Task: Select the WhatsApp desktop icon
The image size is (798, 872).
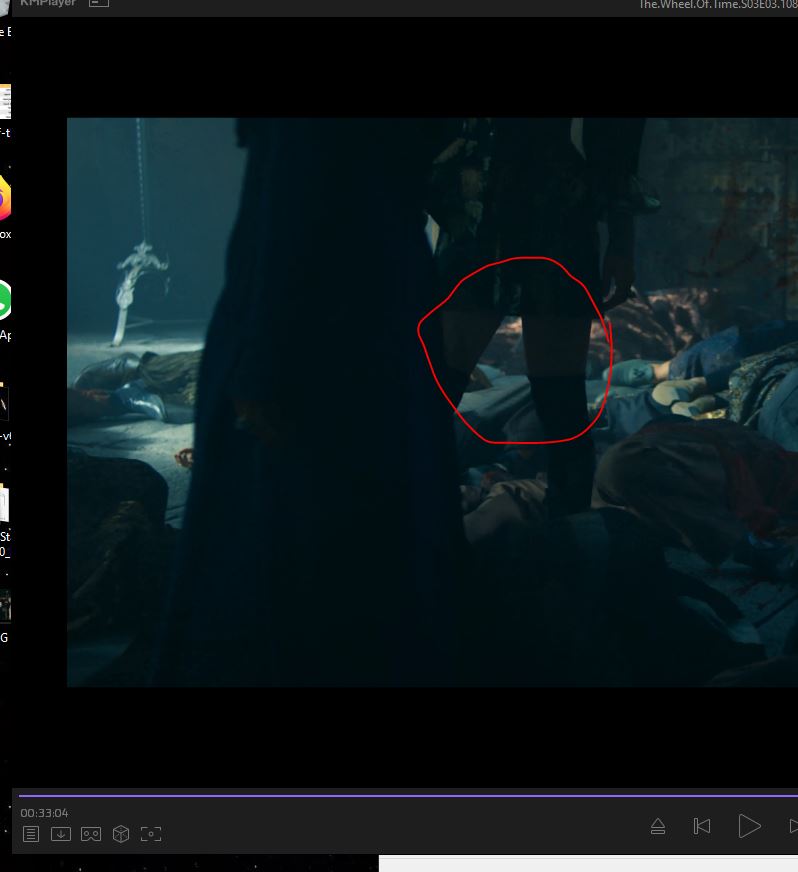Action: (x=4, y=300)
